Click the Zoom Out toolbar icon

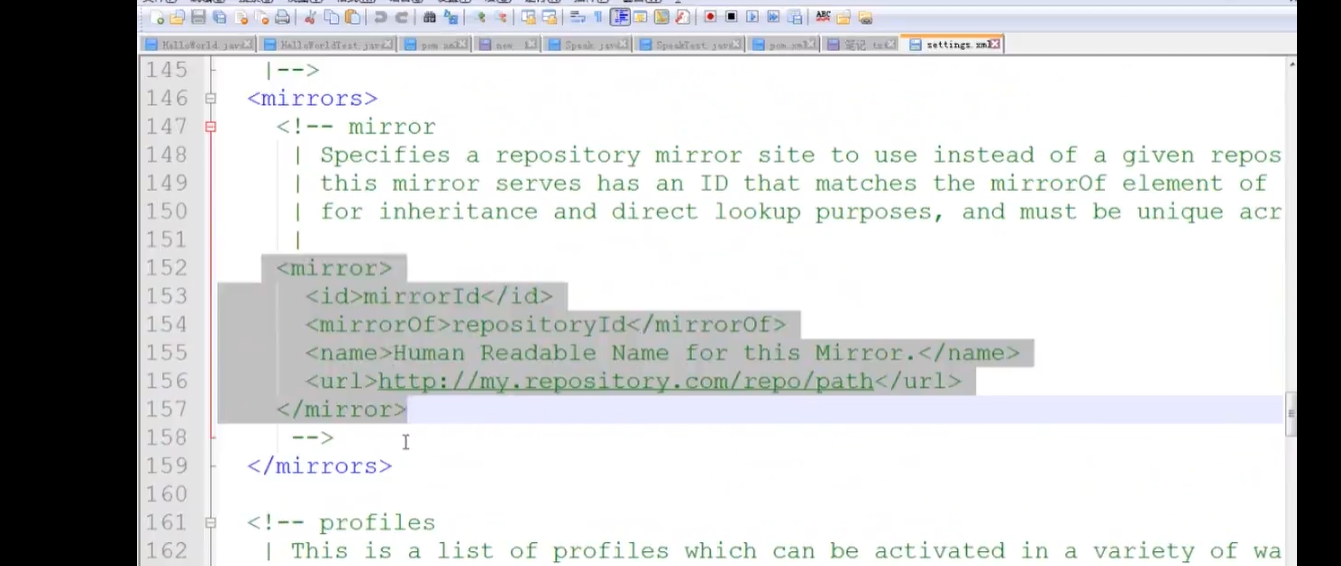(502, 18)
